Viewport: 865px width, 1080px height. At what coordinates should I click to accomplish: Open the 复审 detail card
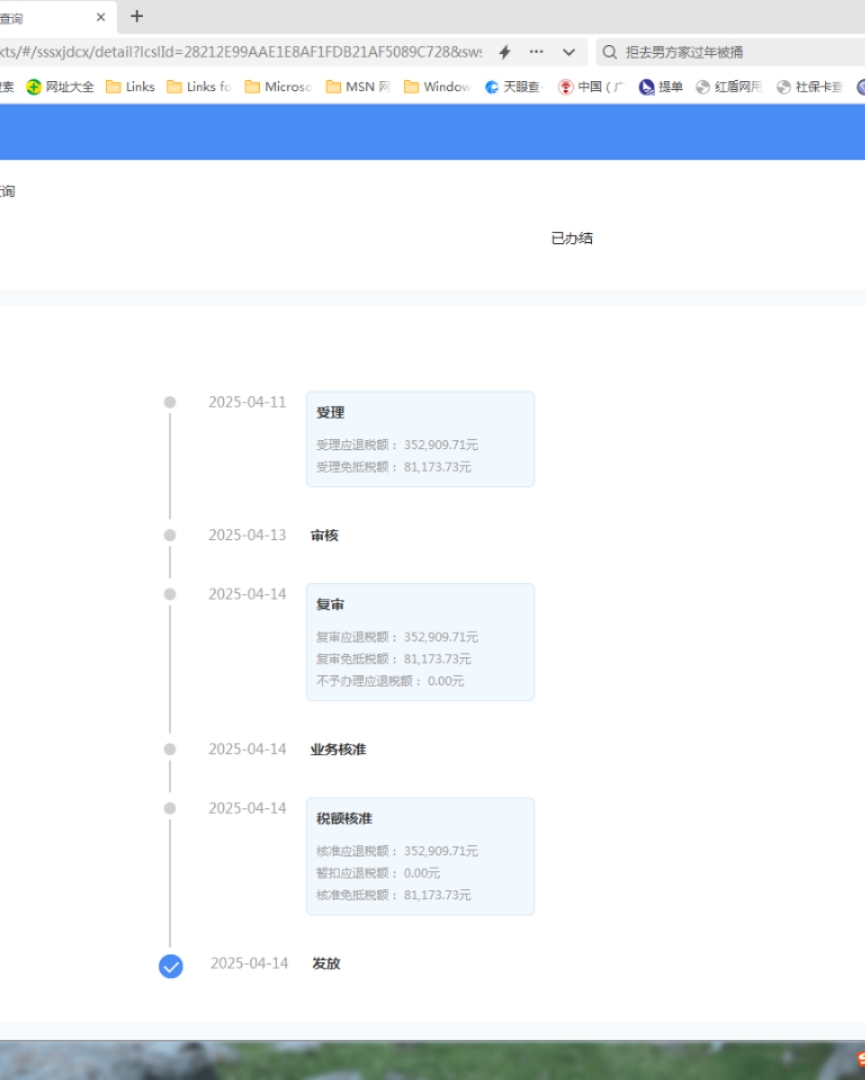[420, 642]
